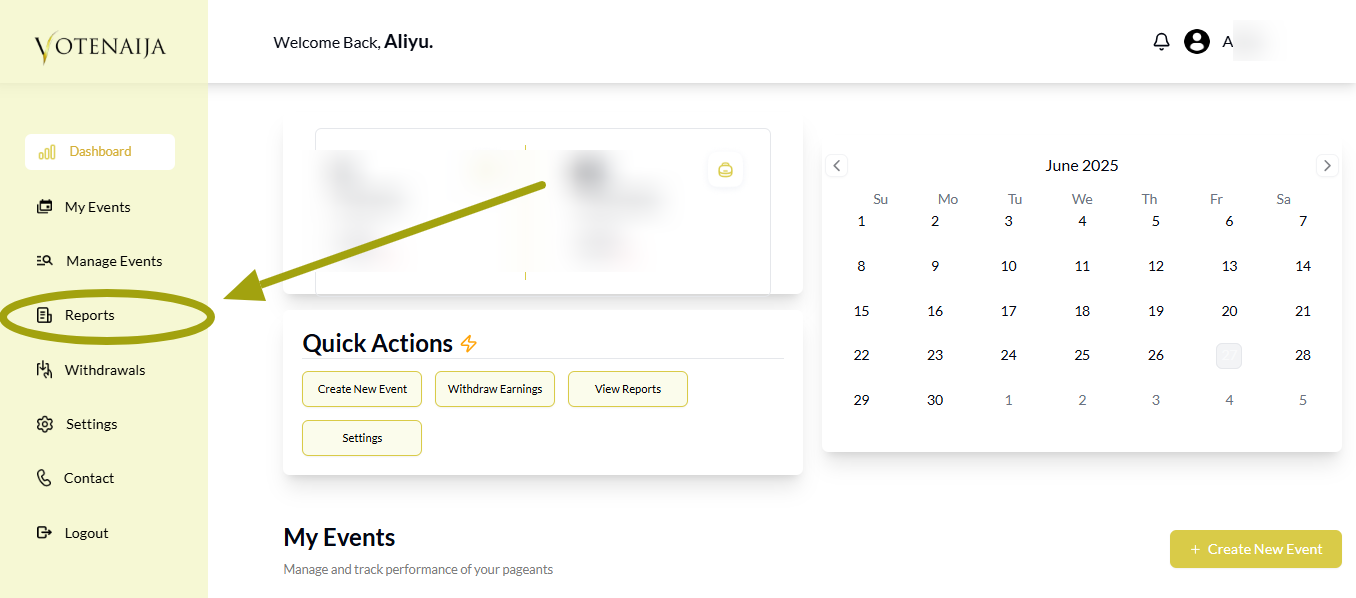Open the user profile avatar icon

pyautogui.click(x=1197, y=42)
